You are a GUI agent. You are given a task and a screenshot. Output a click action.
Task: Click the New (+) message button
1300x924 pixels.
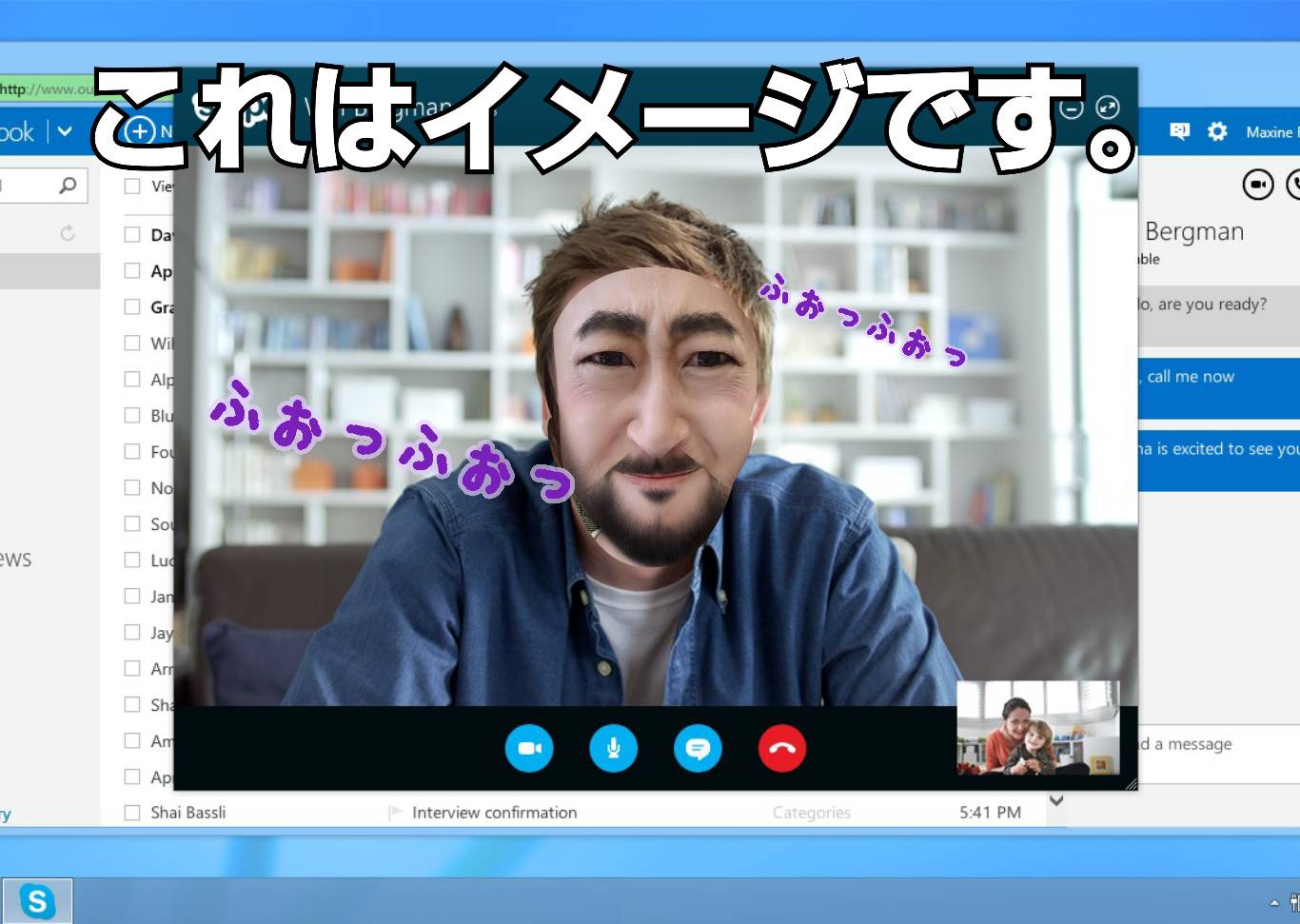coord(141,131)
